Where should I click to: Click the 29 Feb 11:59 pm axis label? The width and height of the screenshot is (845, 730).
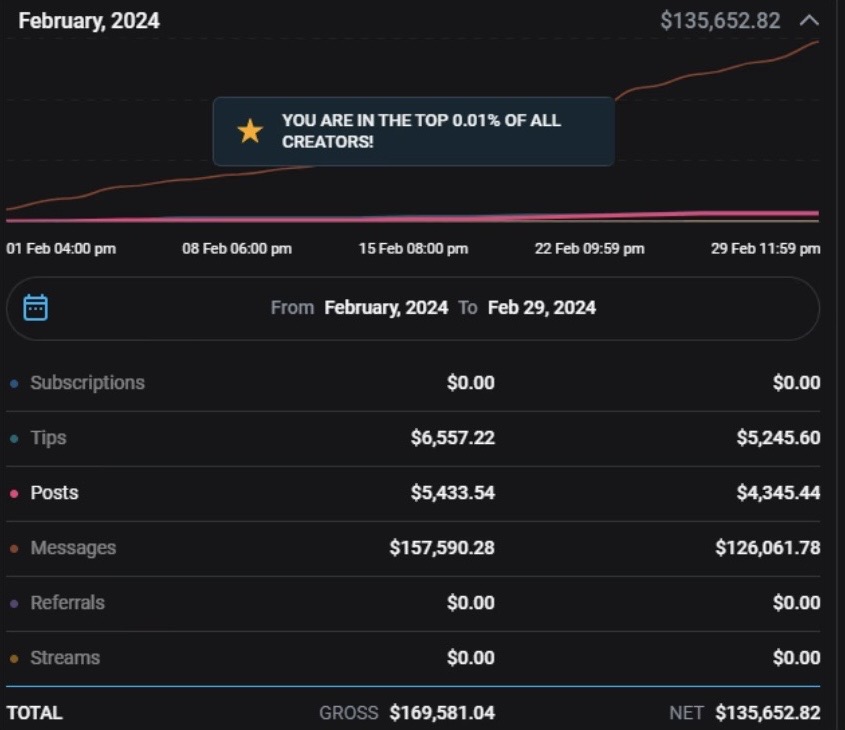click(768, 248)
